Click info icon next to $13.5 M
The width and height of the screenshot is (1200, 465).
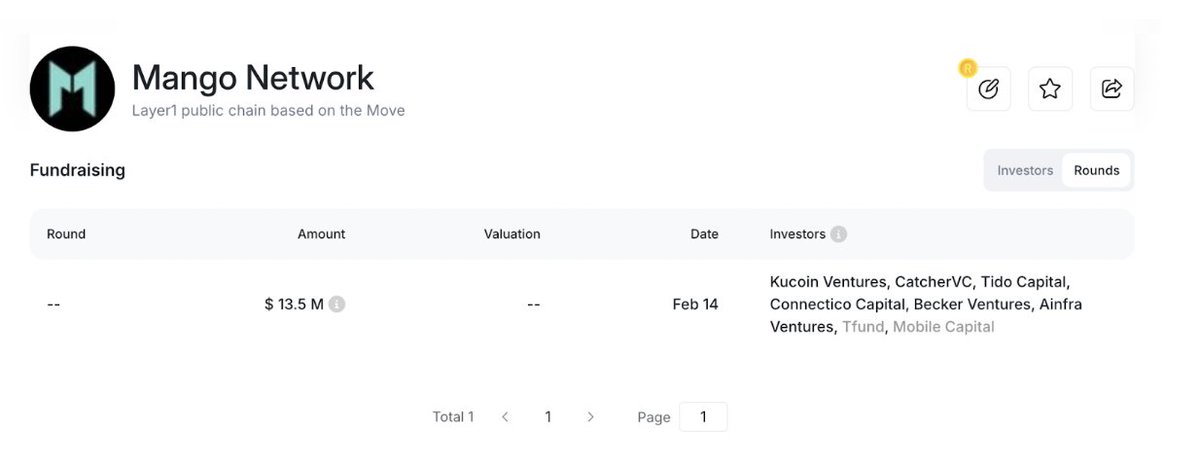coord(337,304)
